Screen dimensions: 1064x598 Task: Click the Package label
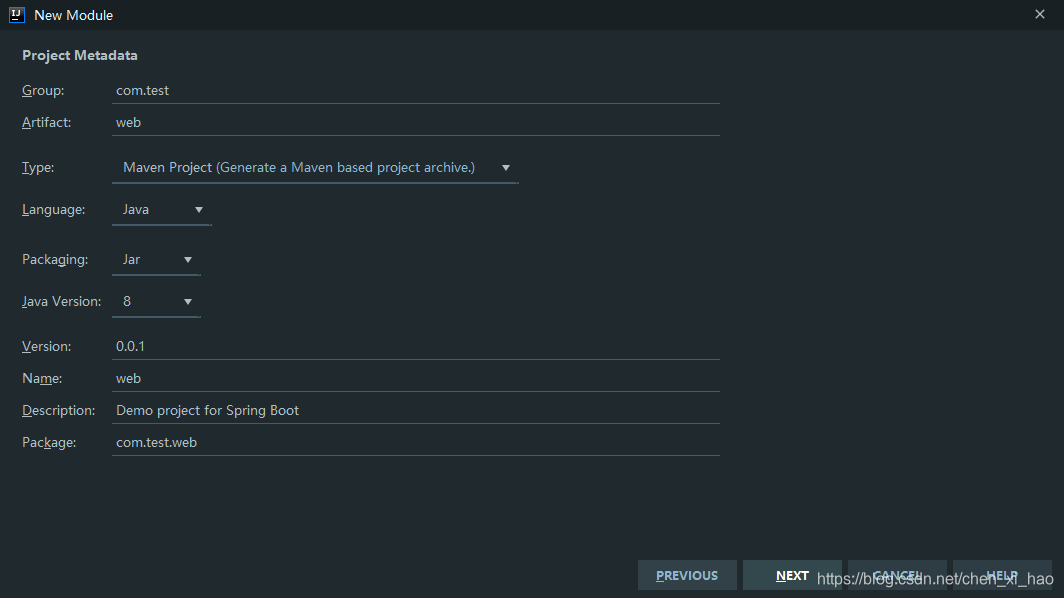[49, 443]
